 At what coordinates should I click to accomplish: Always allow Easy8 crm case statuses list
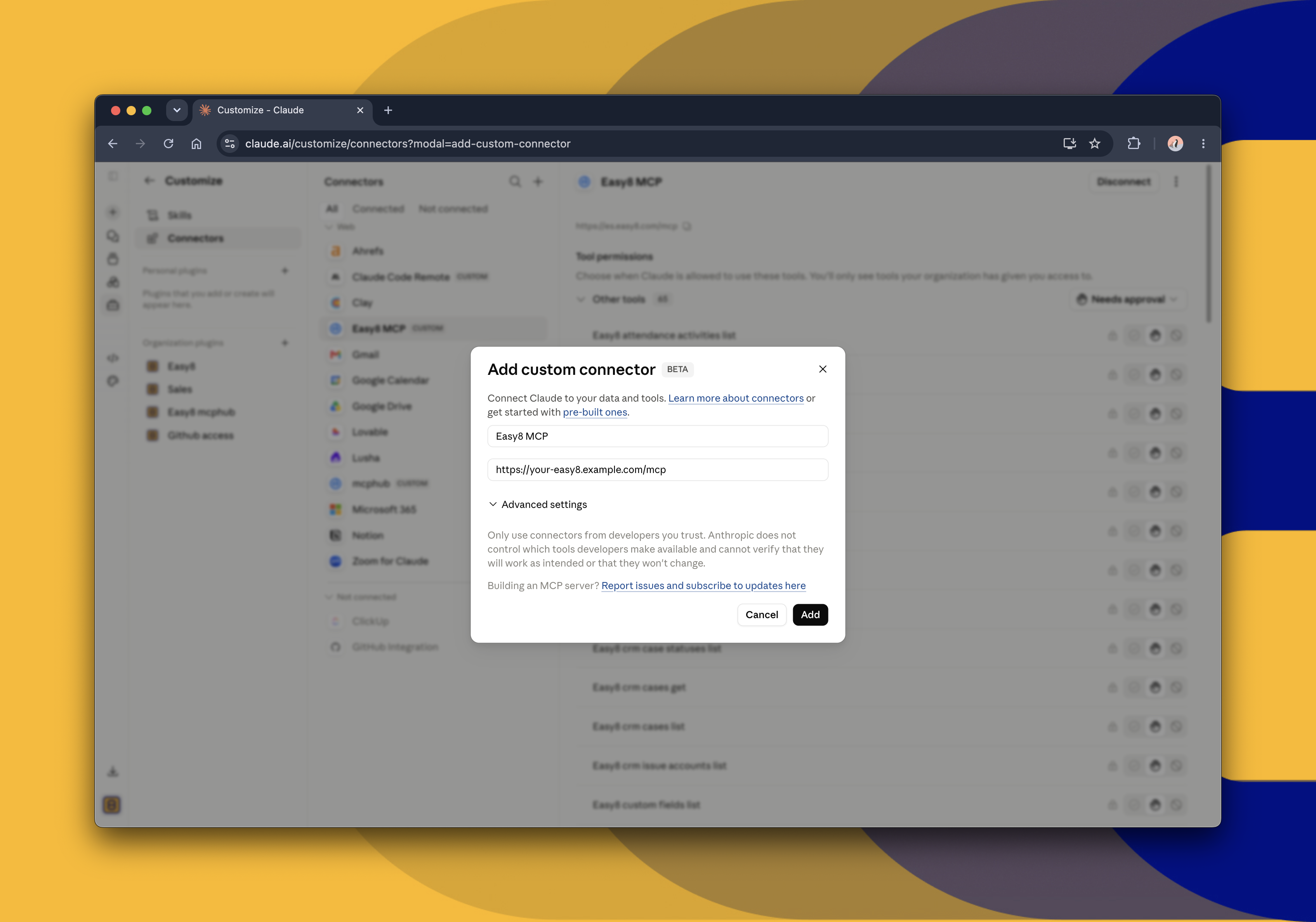tap(1134, 648)
